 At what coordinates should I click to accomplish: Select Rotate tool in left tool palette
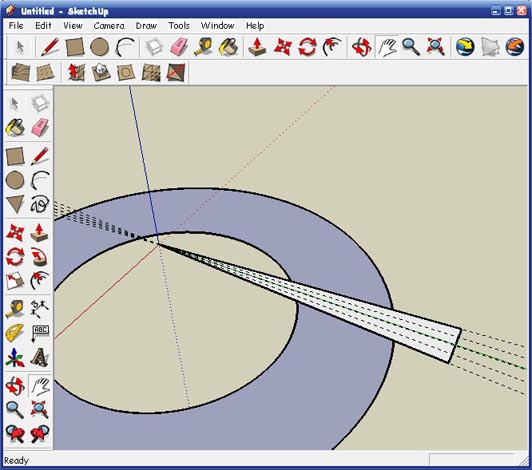tap(15, 257)
